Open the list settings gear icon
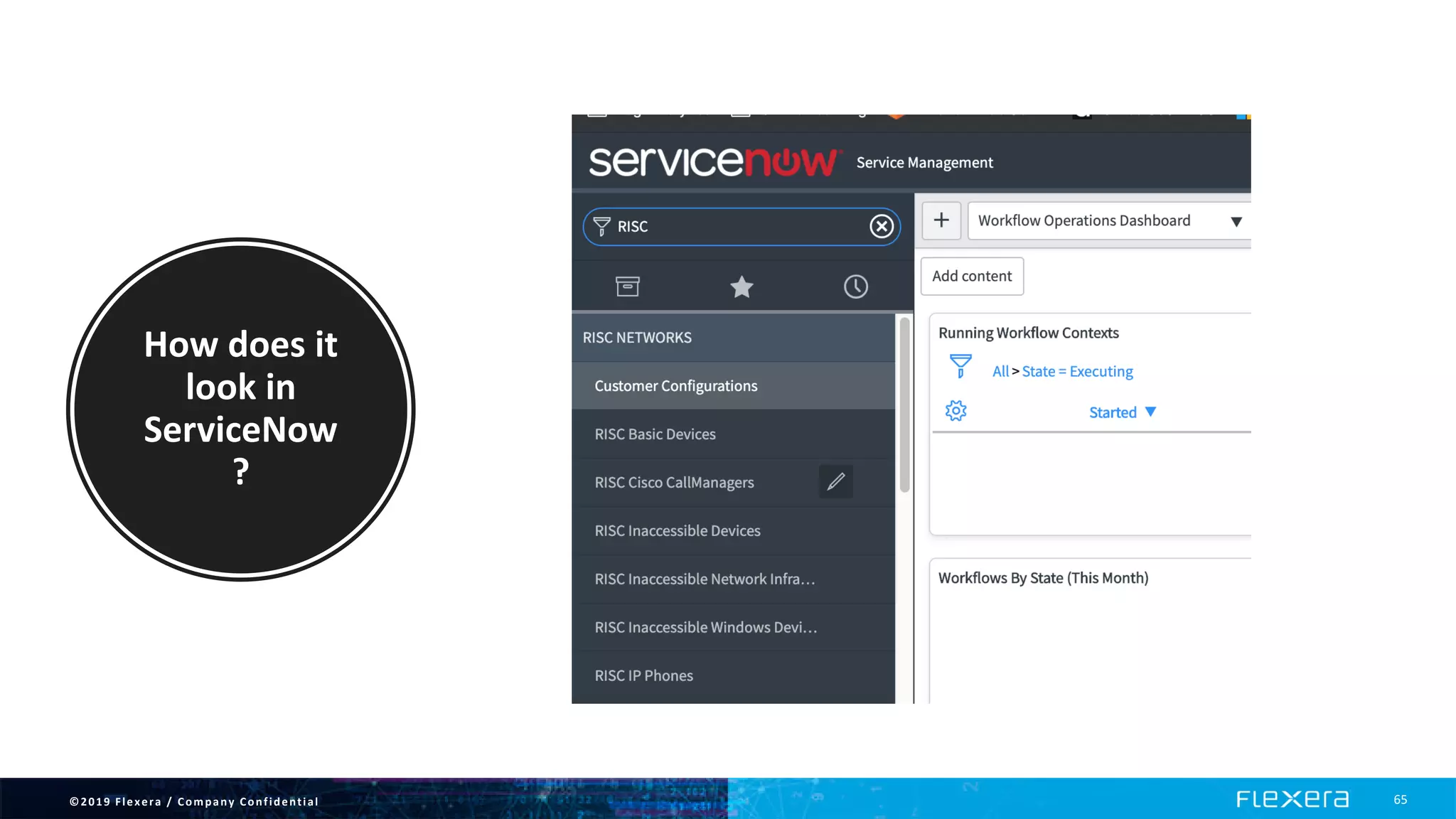The image size is (1456, 819). pyautogui.click(x=955, y=411)
